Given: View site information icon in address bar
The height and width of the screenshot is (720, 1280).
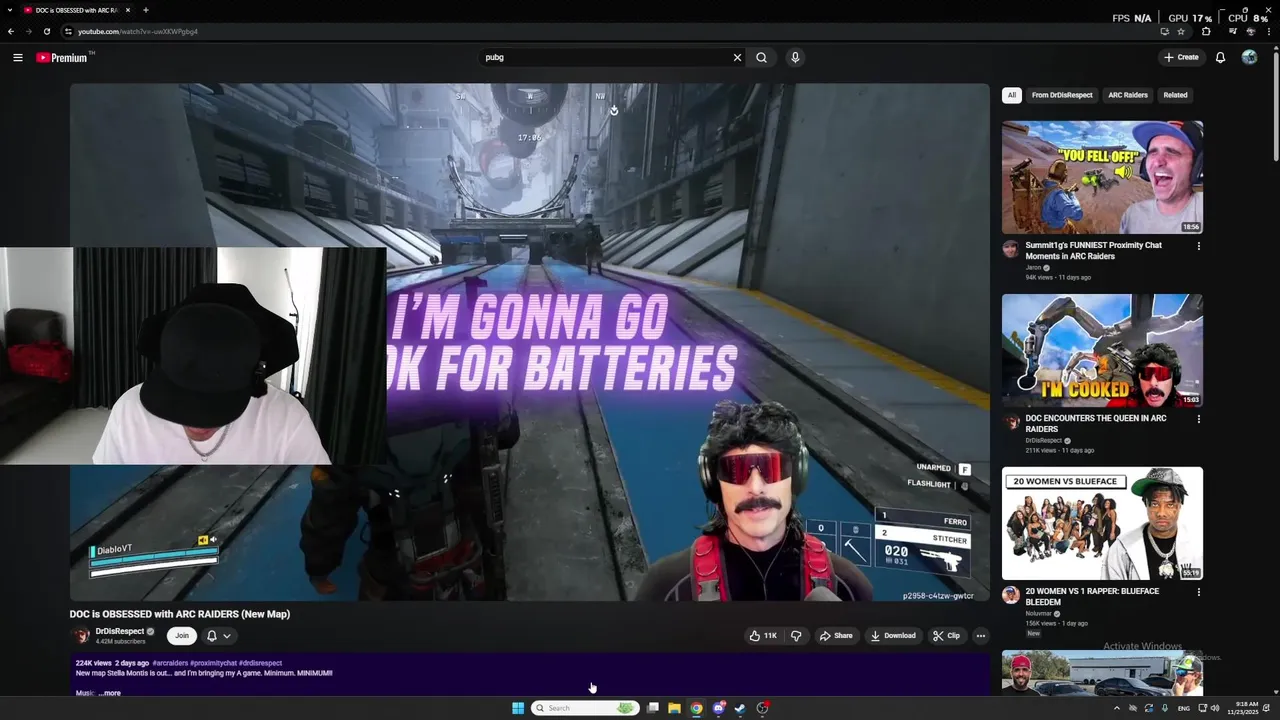Looking at the screenshot, I should 68,31.
